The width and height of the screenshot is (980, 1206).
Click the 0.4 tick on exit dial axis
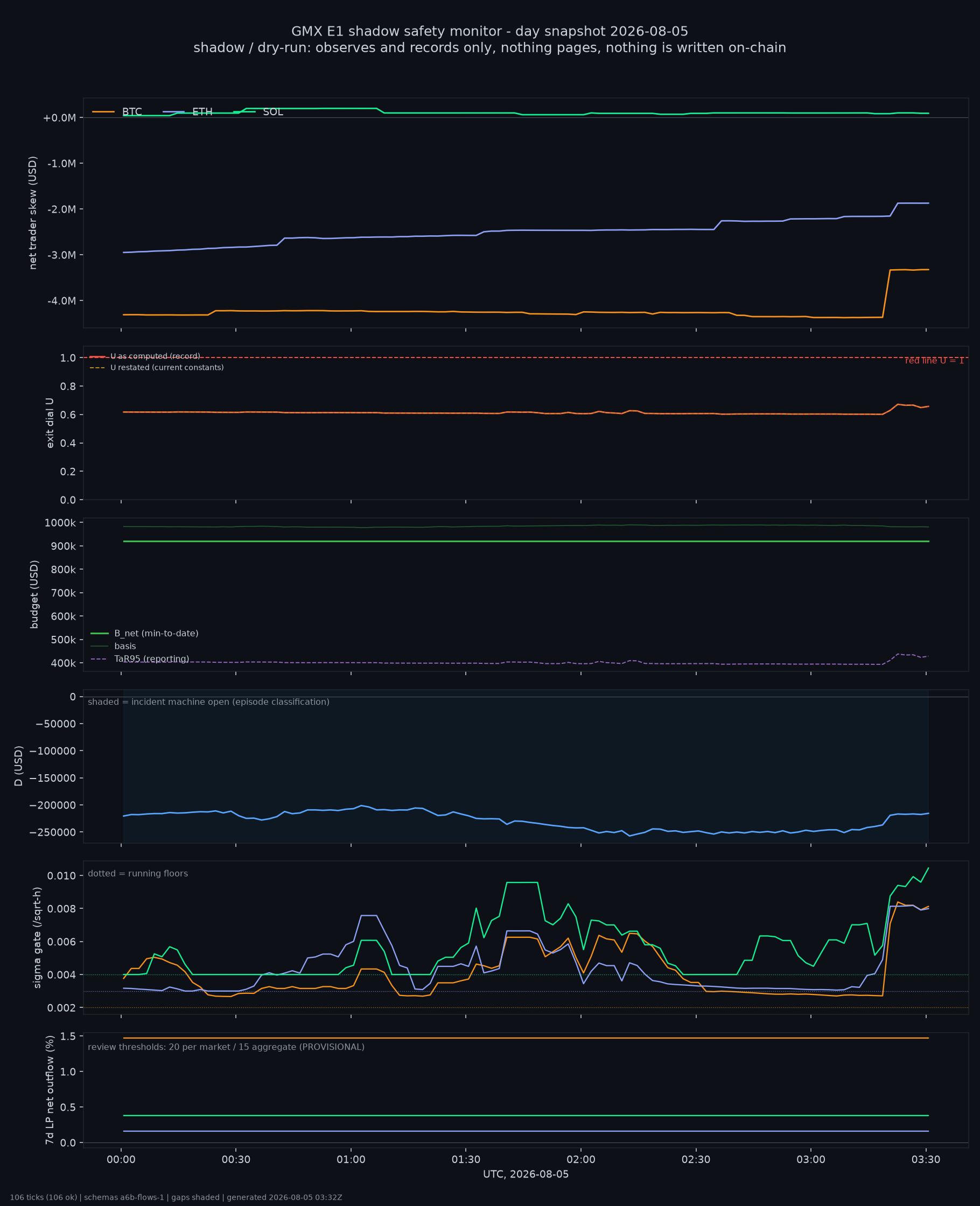click(68, 444)
